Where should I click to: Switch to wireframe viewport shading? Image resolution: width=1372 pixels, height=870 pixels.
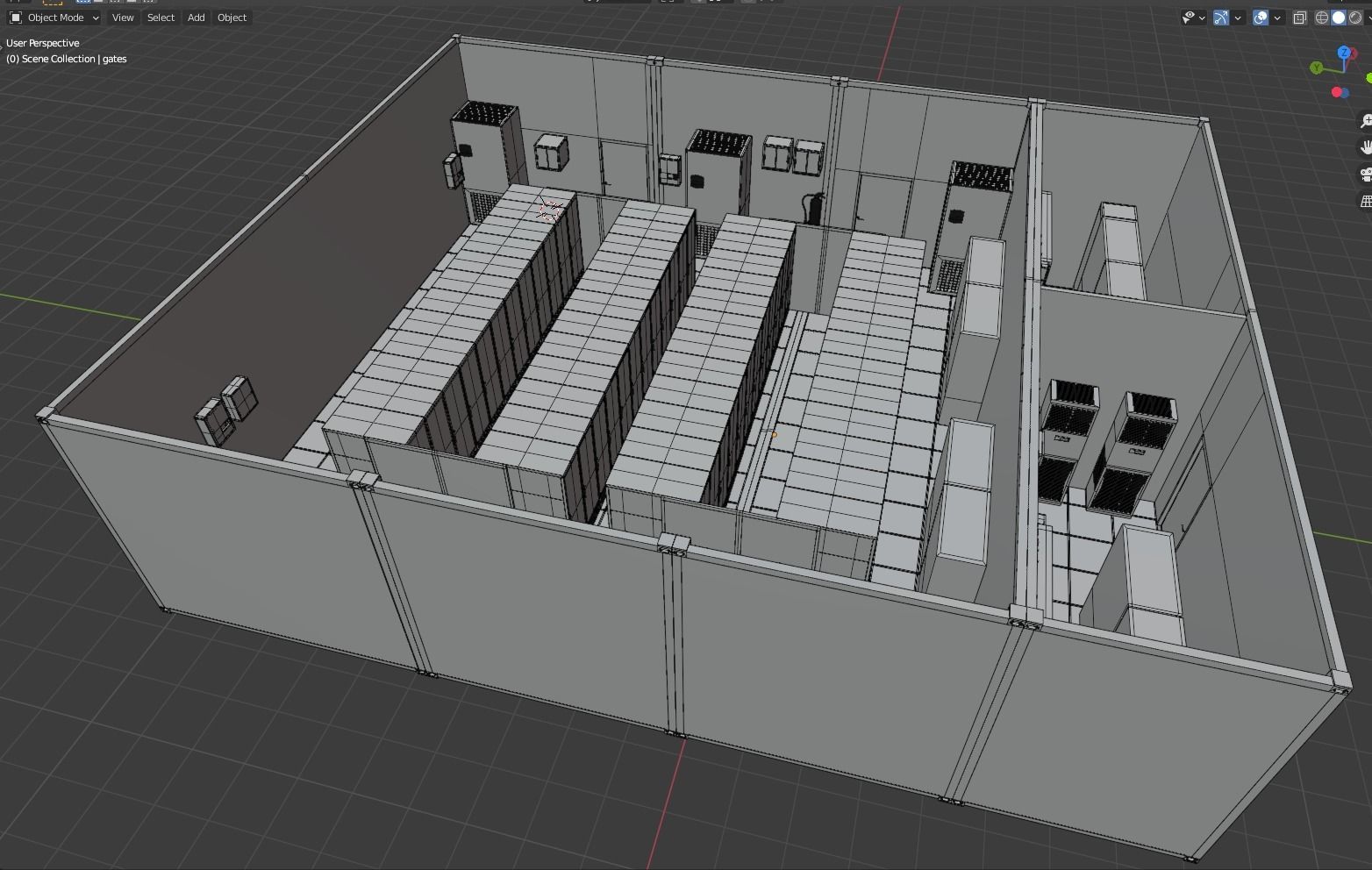pos(1322,18)
